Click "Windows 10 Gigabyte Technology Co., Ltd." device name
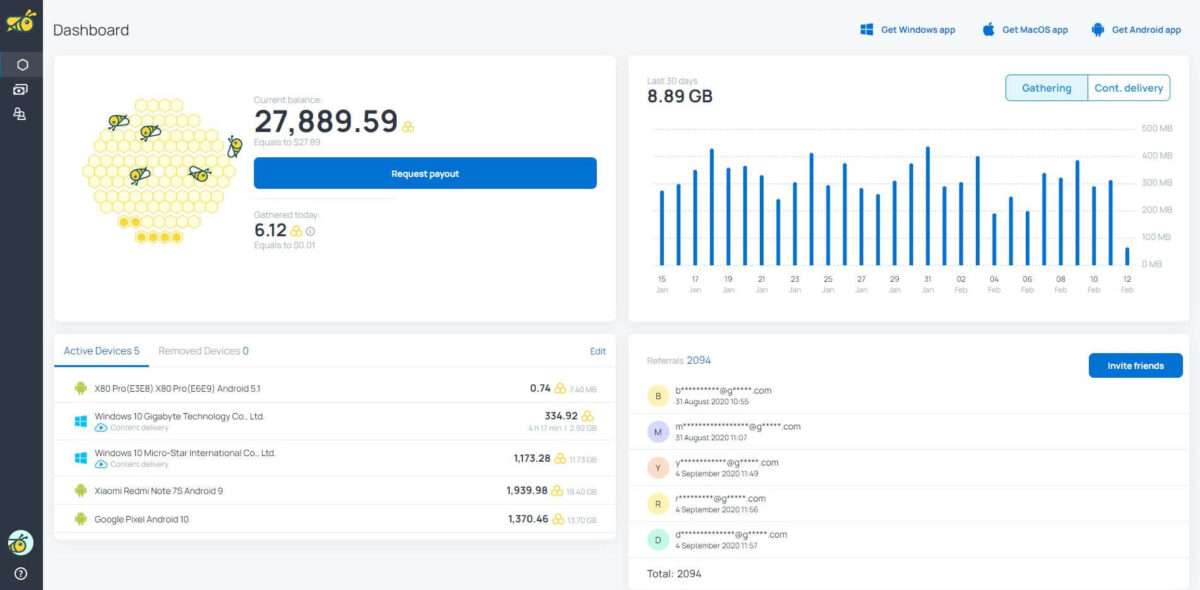The image size is (1200, 590). [179, 416]
